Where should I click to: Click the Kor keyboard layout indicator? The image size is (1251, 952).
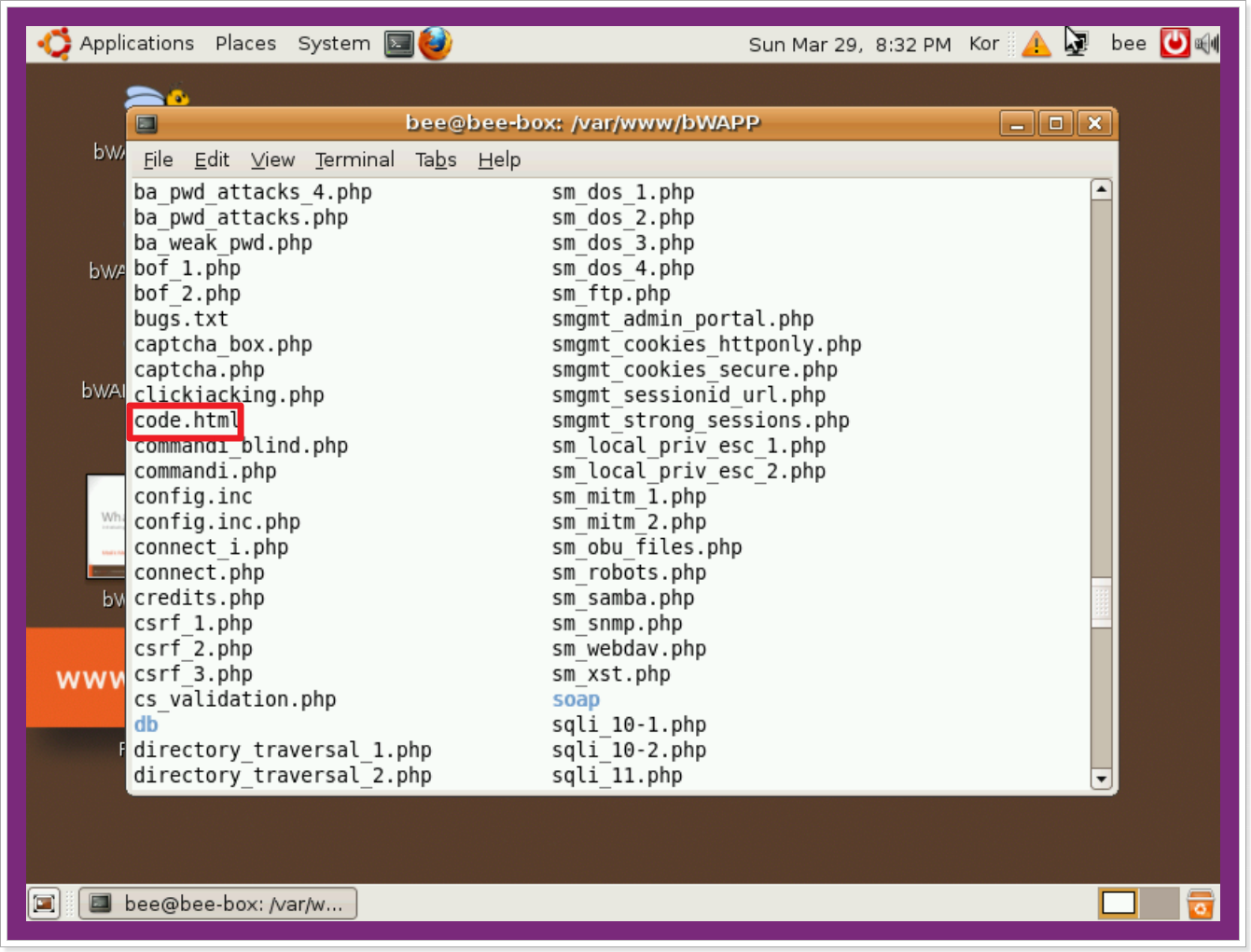coord(983,44)
